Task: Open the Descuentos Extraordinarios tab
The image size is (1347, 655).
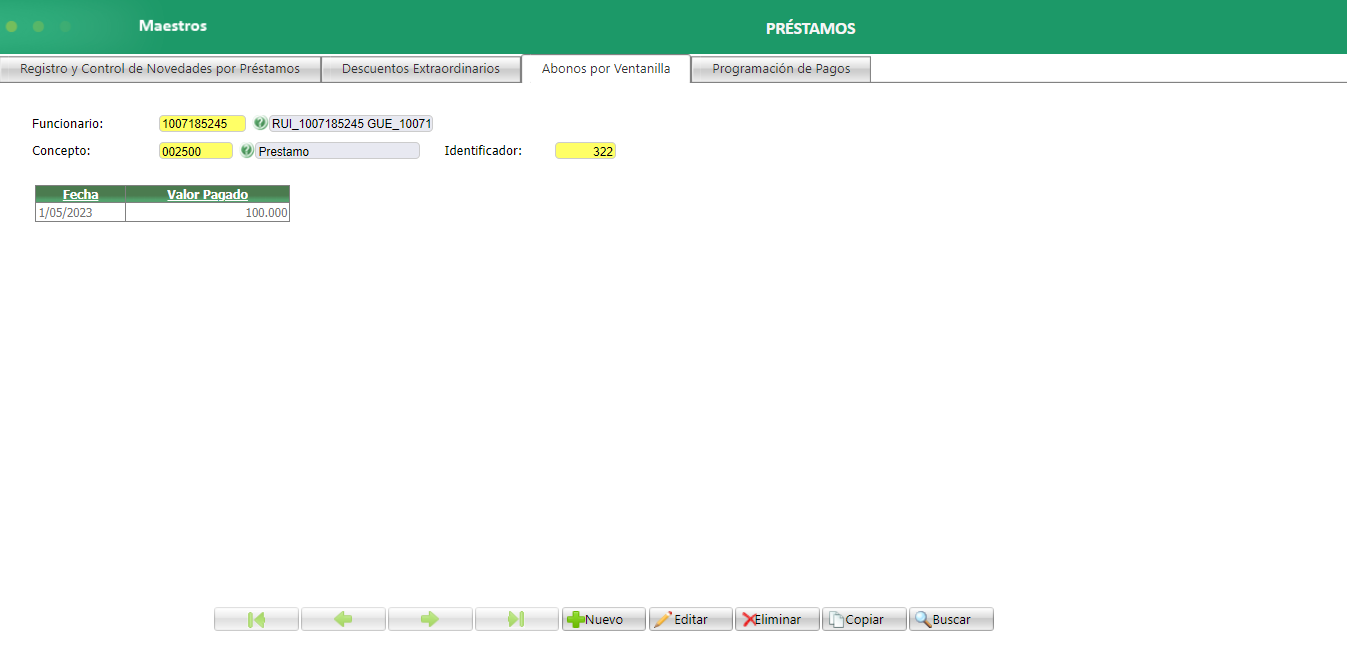Action: coord(421,68)
